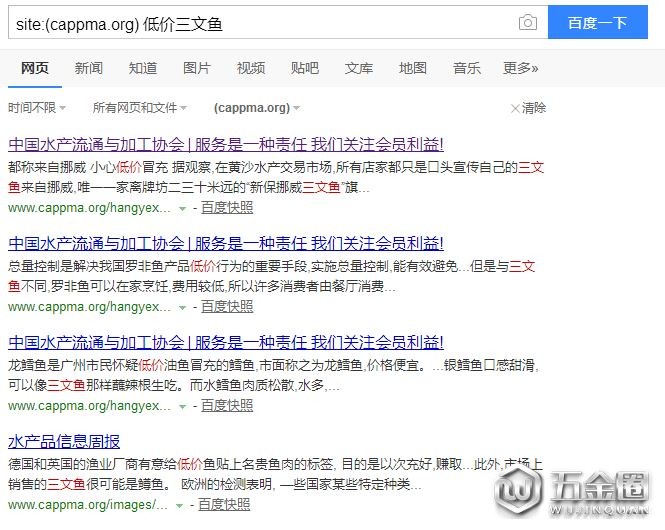Image resolution: width=665 pixels, height=530 pixels.
Task: Open the 知道 tab
Action: tap(143, 68)
